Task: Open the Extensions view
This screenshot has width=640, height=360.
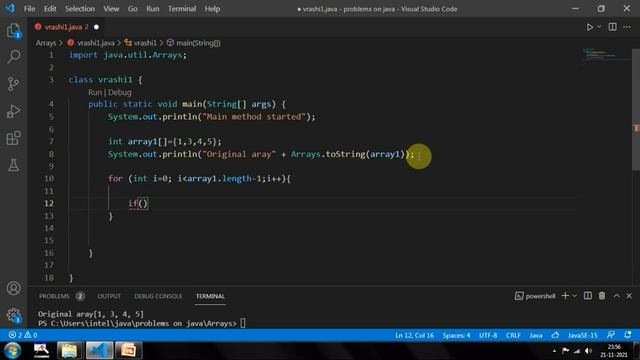Action: tap(13, 138)
